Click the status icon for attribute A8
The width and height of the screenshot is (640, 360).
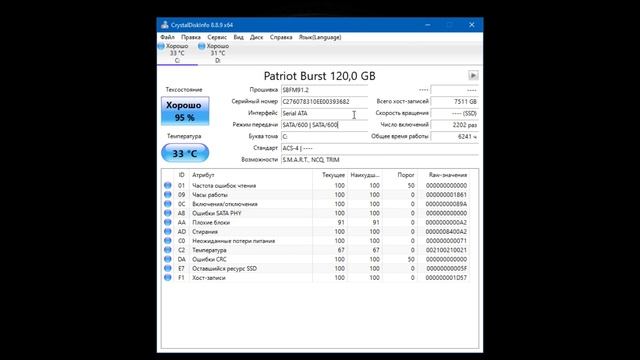(168, 213)
